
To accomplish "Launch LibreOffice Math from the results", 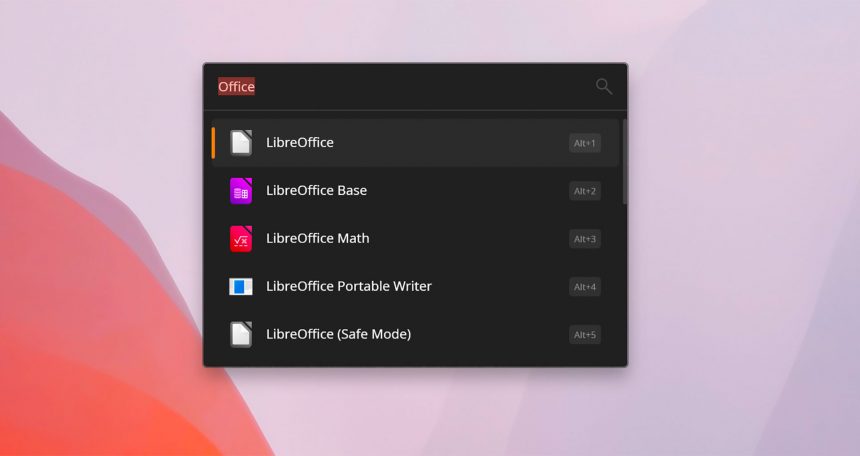I will pyautogui.click(x=415, y=239).
